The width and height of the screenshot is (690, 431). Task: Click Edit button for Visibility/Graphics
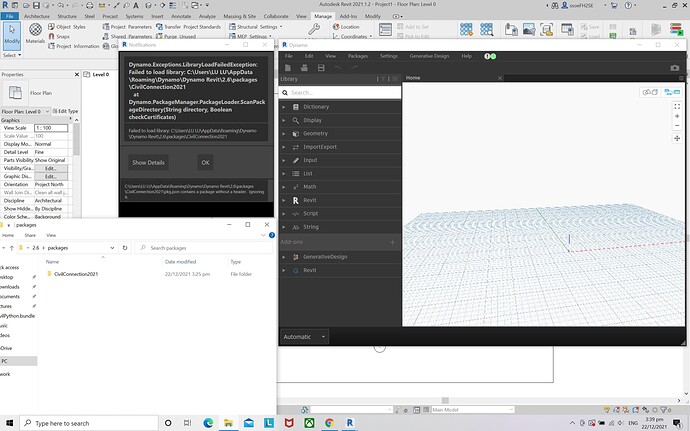pyautogui.click(x=51, y=168)
